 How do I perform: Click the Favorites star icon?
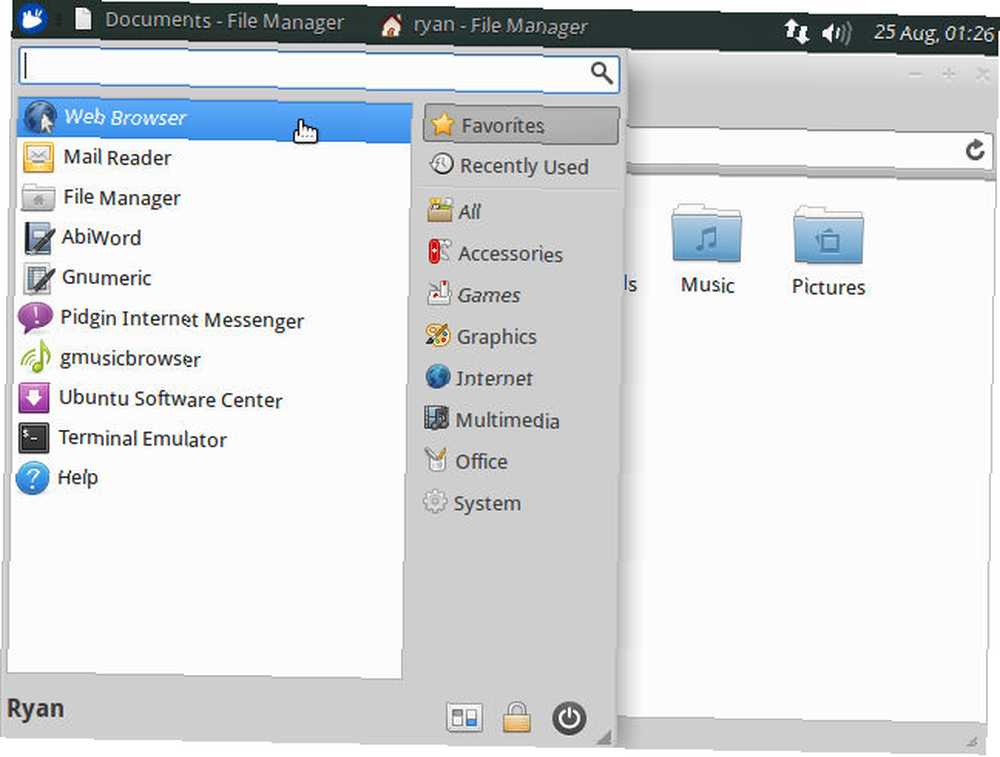pyautogui.click(x=443, y=124)
